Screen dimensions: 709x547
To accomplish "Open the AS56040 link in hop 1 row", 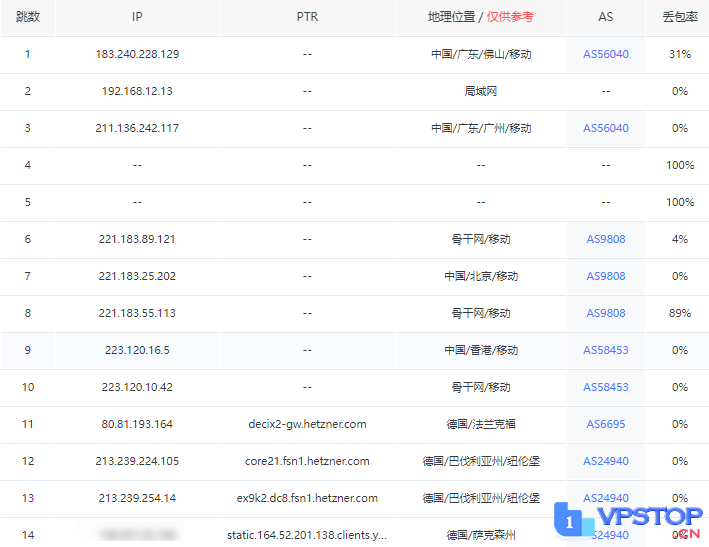I will click(605, 54).
